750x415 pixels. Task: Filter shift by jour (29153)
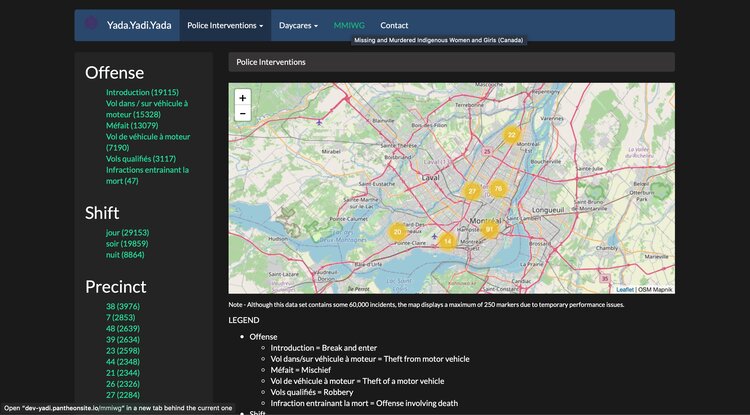tap(128, 232)
